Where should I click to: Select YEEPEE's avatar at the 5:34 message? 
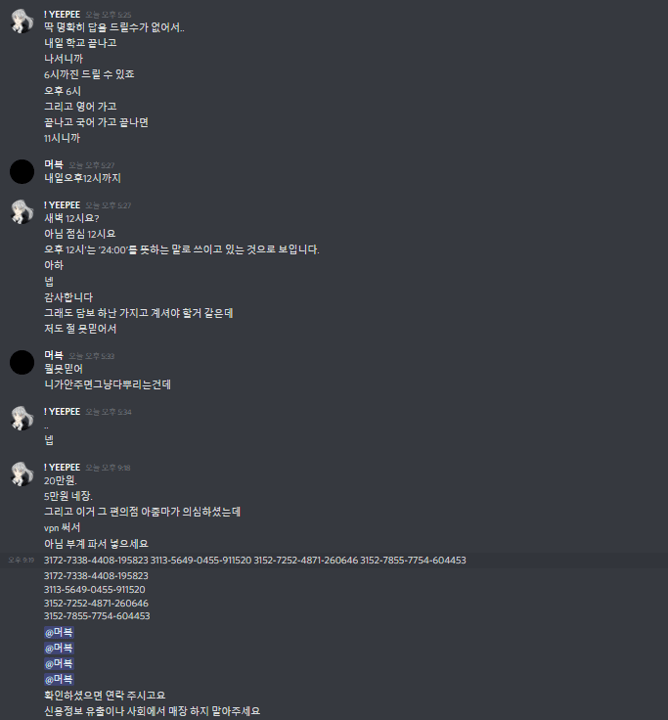coord(22,418)
